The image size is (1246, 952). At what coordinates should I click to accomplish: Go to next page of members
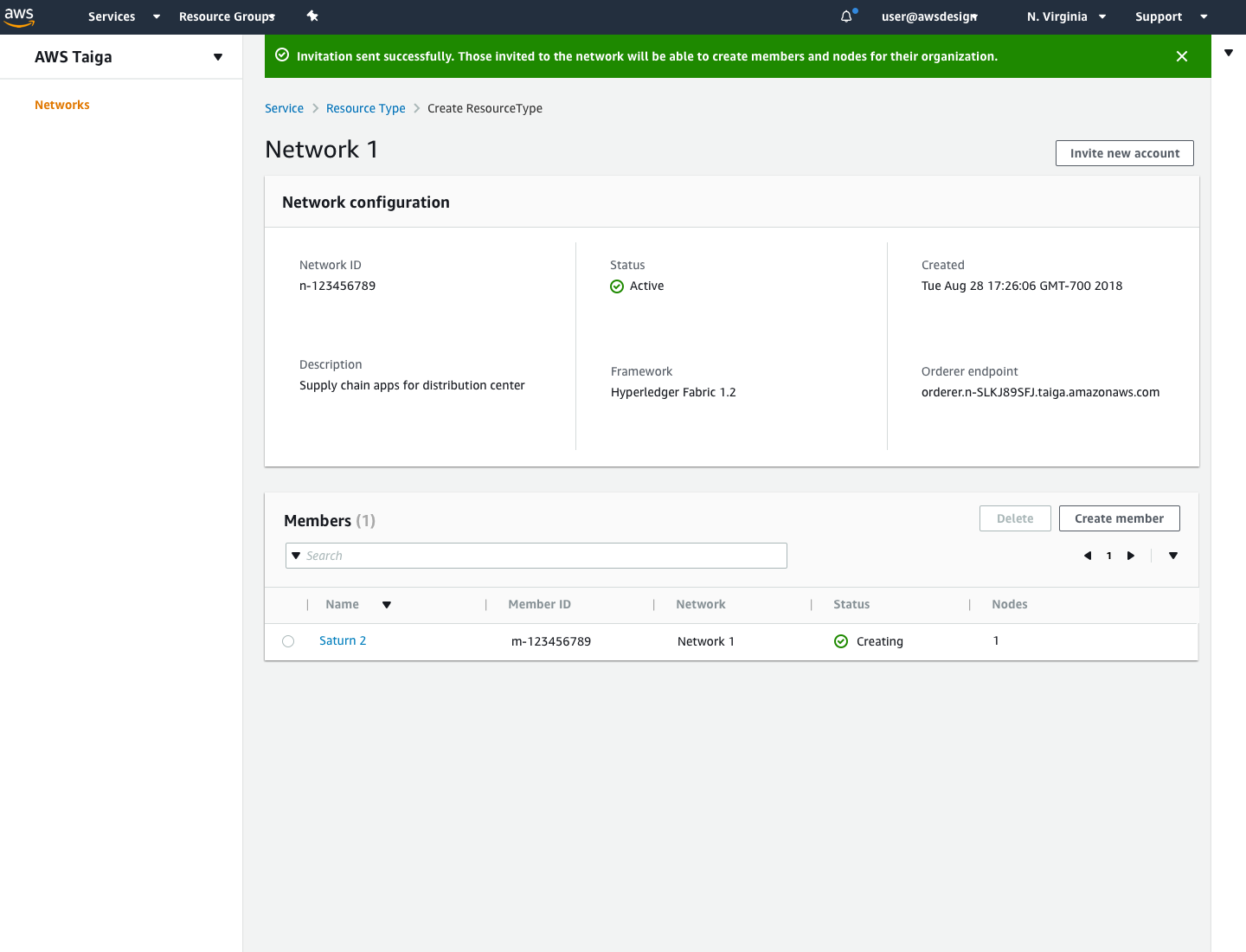click(1131, 556)
